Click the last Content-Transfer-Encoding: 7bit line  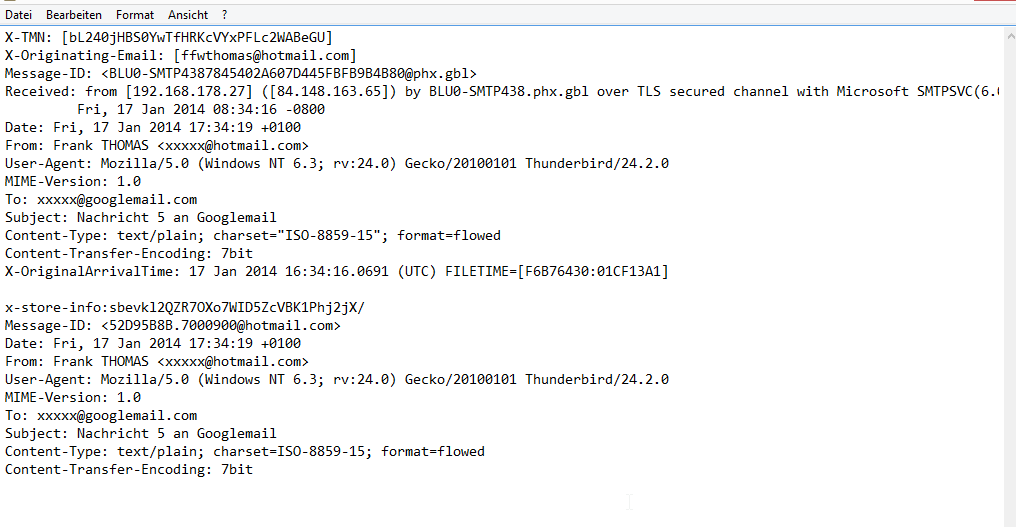point(128,470)
